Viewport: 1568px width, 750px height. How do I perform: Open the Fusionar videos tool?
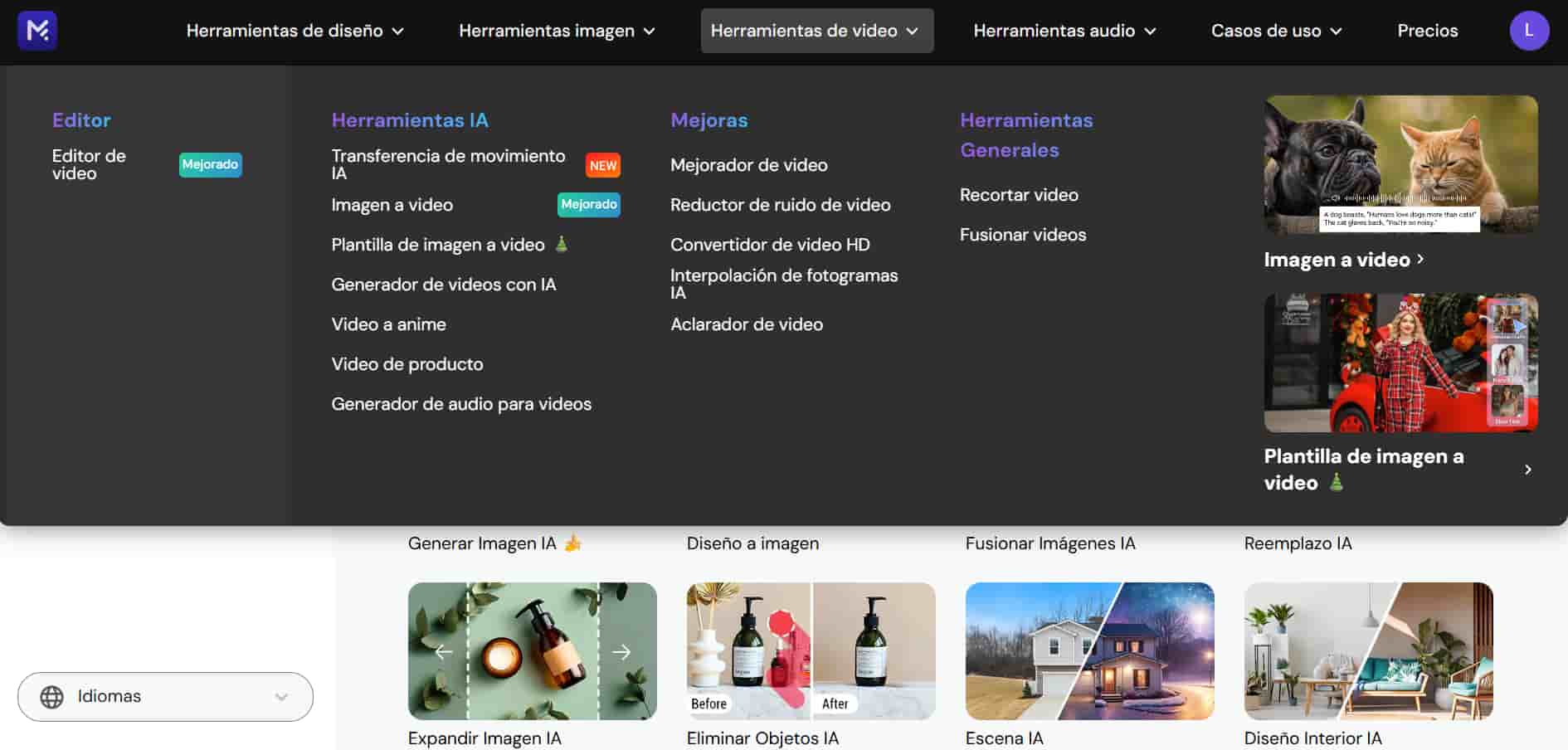[x=1023, y=234]
